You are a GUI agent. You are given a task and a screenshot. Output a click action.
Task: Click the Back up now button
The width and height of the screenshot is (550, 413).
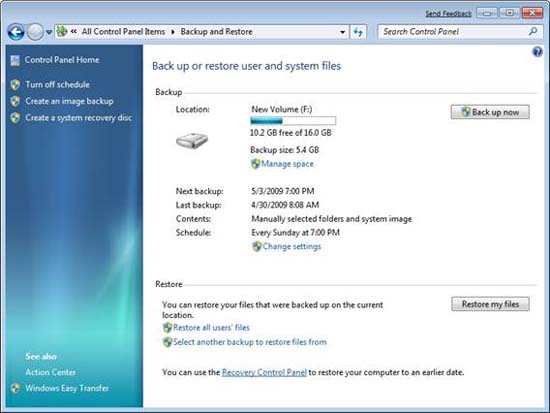(490, 112)
